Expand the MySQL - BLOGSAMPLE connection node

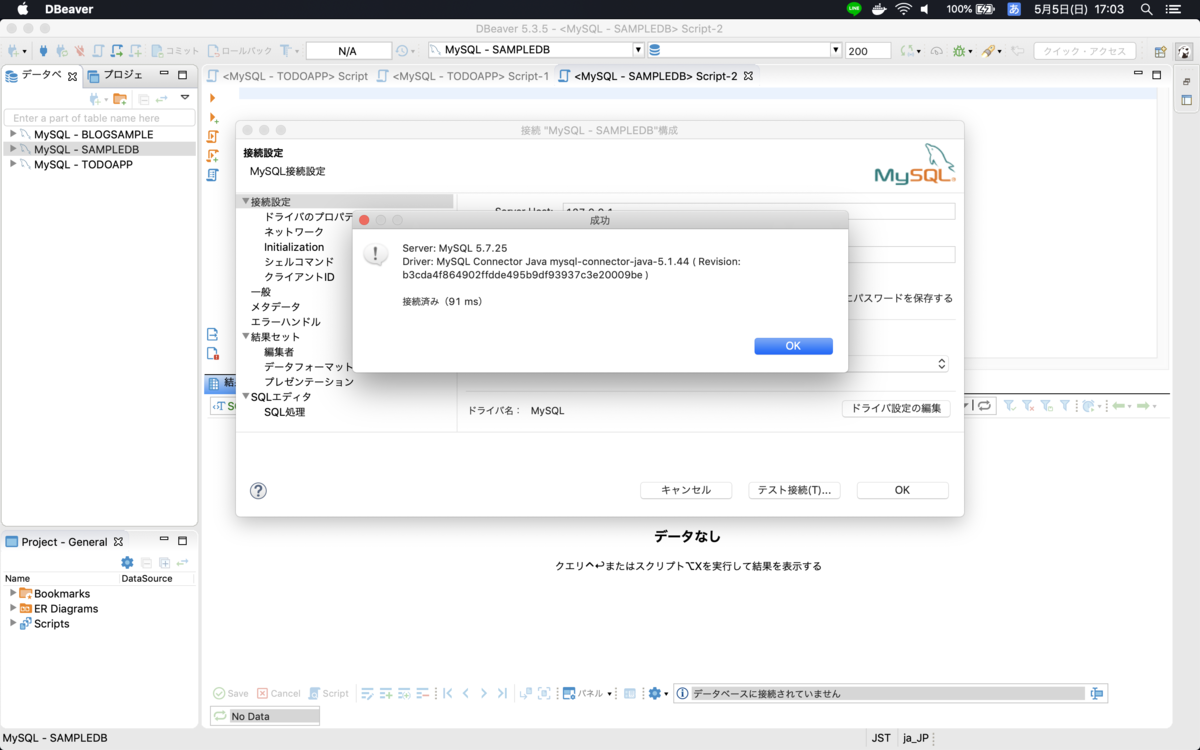tap(13, 134)
